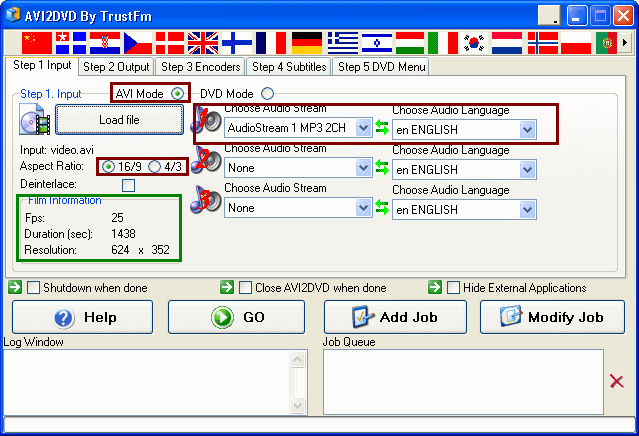Select the Chinese flag language

tap(37, 43)
